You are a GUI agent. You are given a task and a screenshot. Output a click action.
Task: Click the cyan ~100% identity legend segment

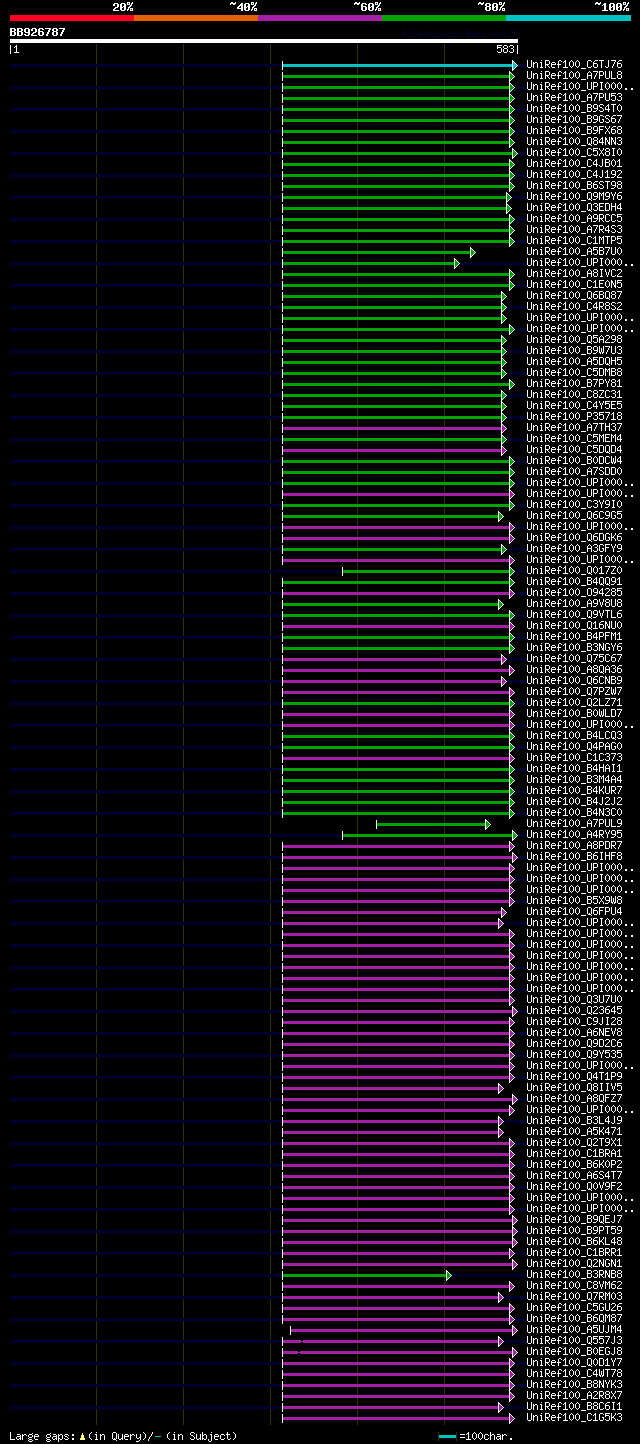click(568, 17)
